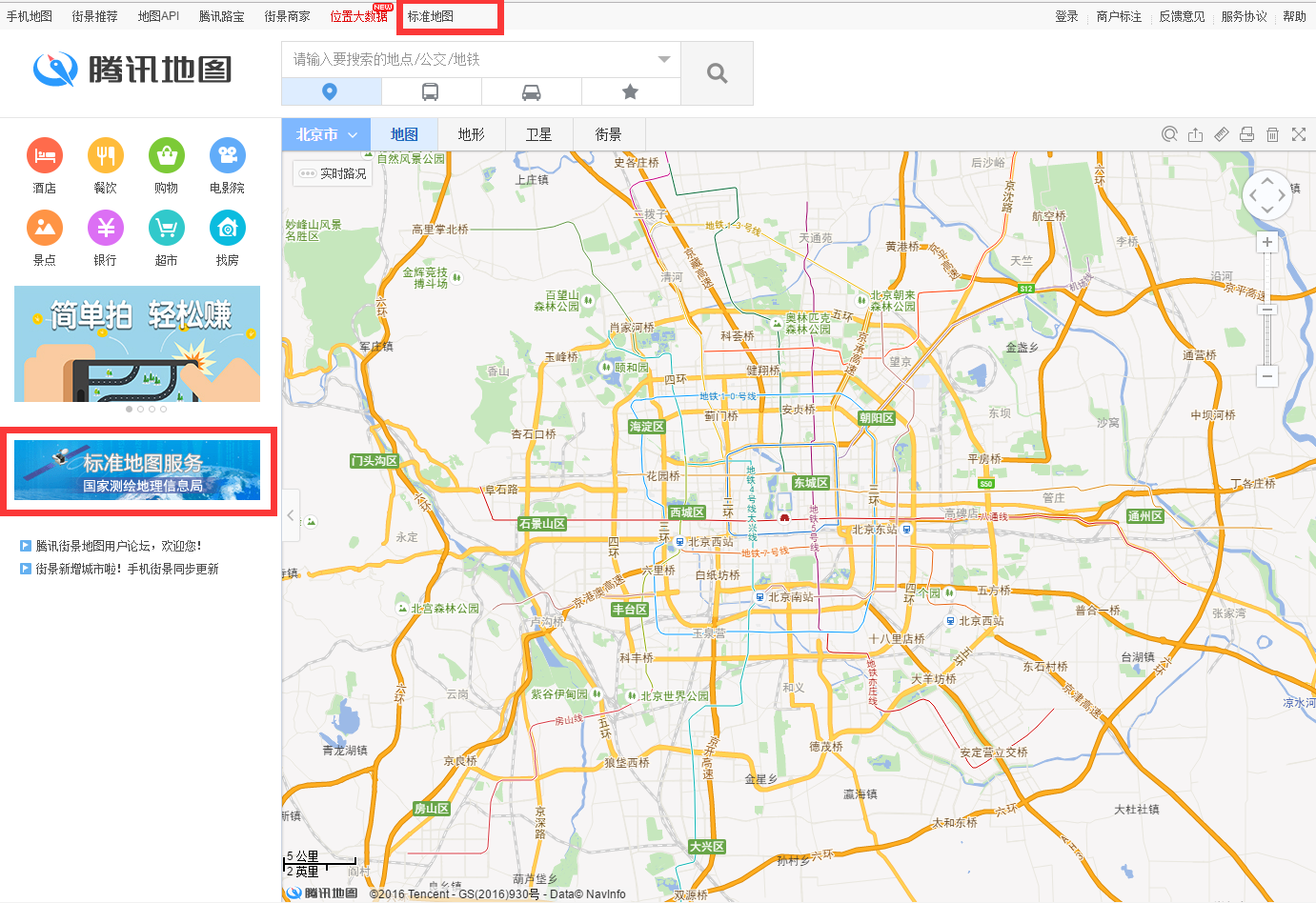Switch to the bus transit search tab
Image resolution: width=1316 pixels, height=903 pixels.
coord(431,91)
